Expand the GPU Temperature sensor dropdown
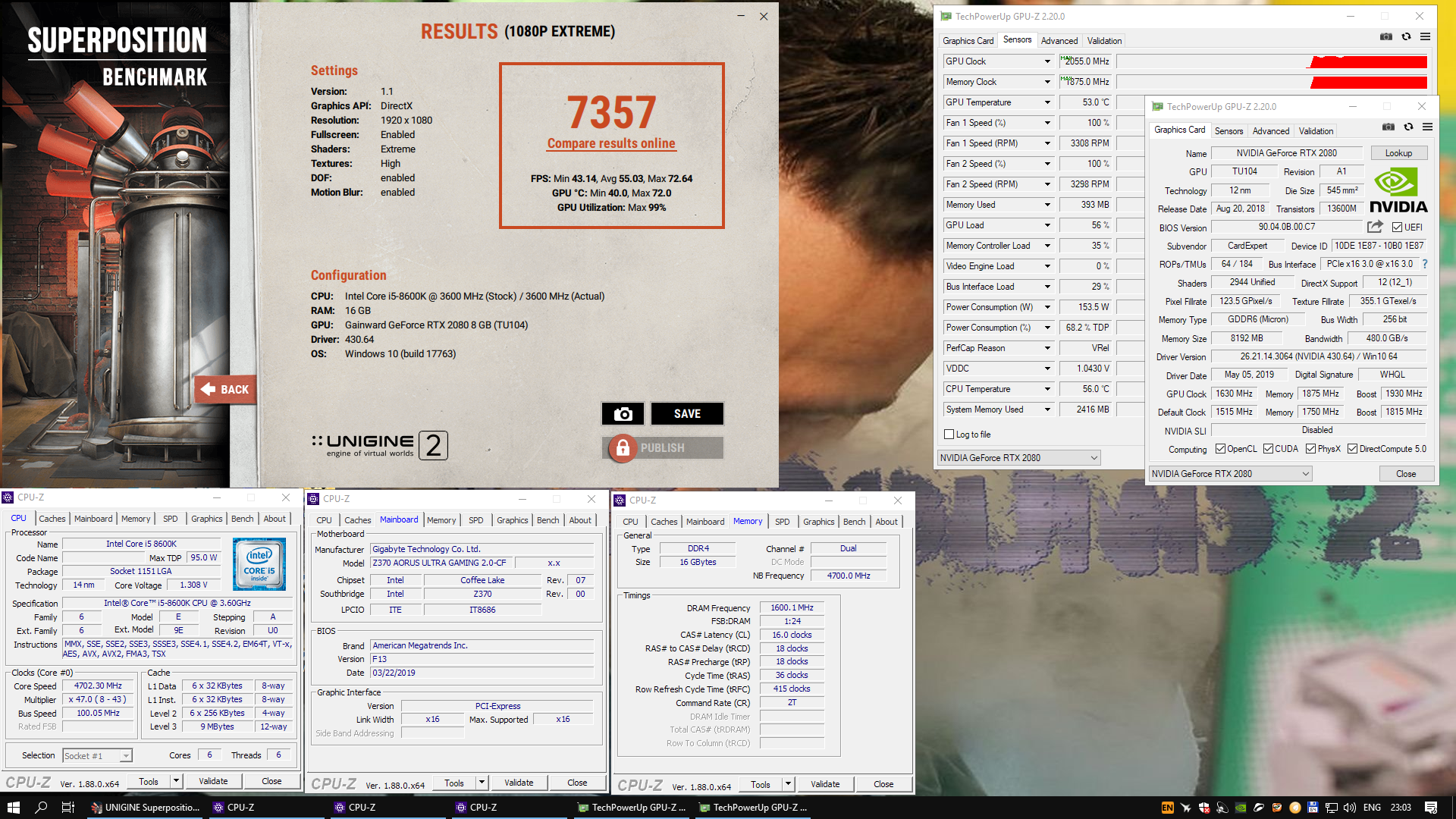 pos(1047,102)
